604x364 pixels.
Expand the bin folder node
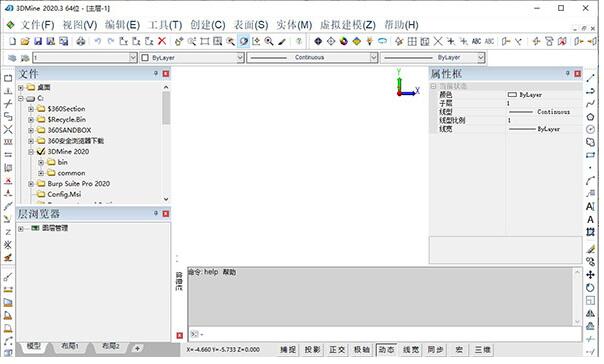pos(41,162)
